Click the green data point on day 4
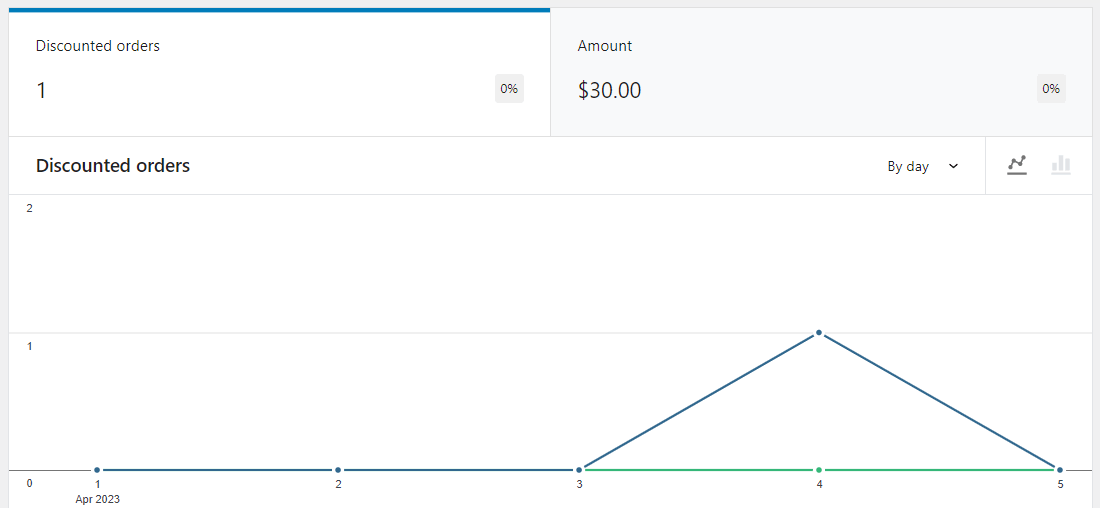1100x508 pixels. (819, 470)
